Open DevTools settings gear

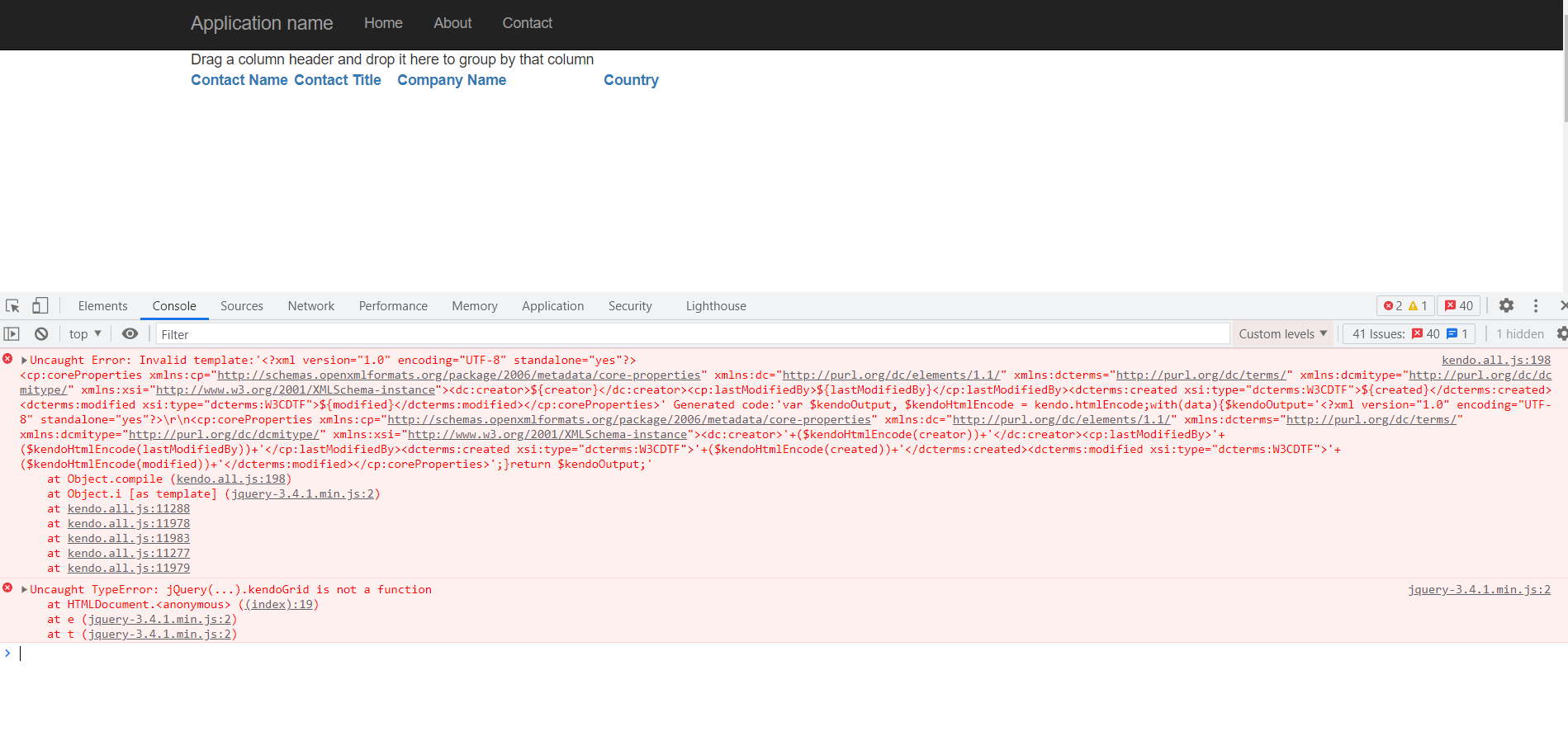1506,306
